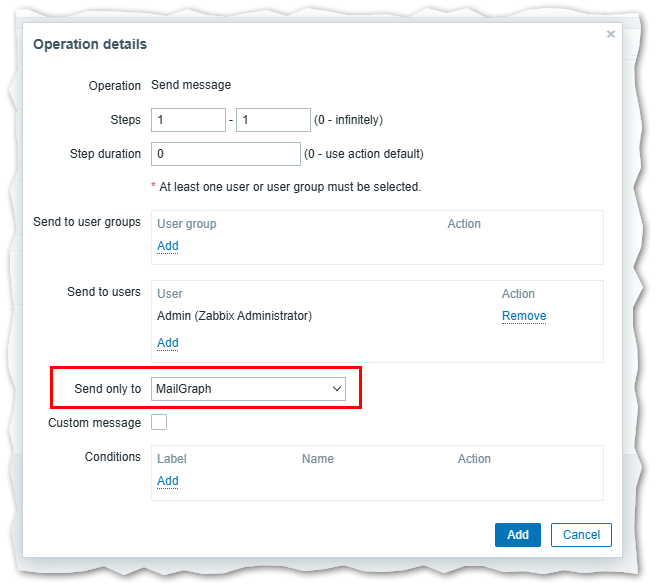Add a new condition
This screenshot has width=655, height=587.
click(x=168, y=481)
